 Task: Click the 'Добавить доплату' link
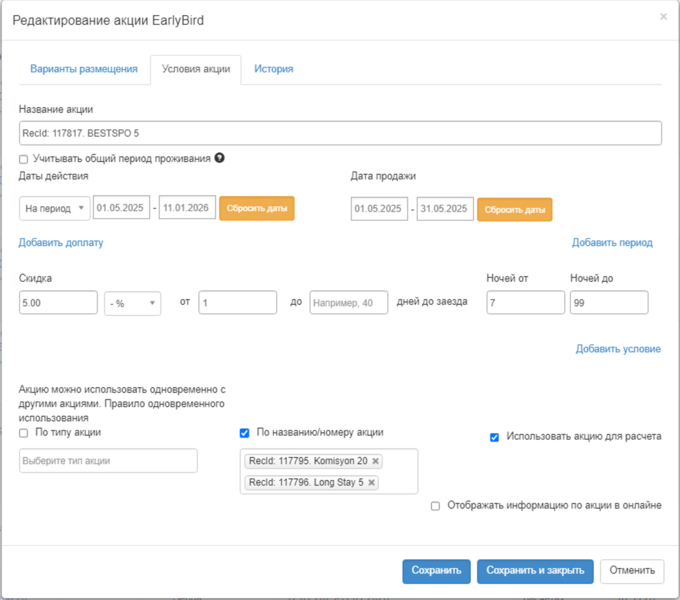click(x=61, y=242)
